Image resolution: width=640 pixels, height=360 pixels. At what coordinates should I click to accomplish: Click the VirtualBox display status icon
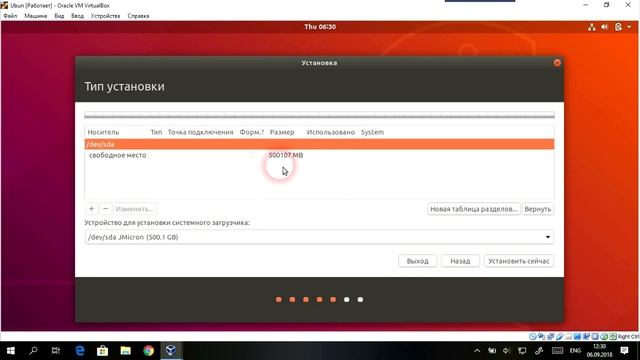click(577, 337)
